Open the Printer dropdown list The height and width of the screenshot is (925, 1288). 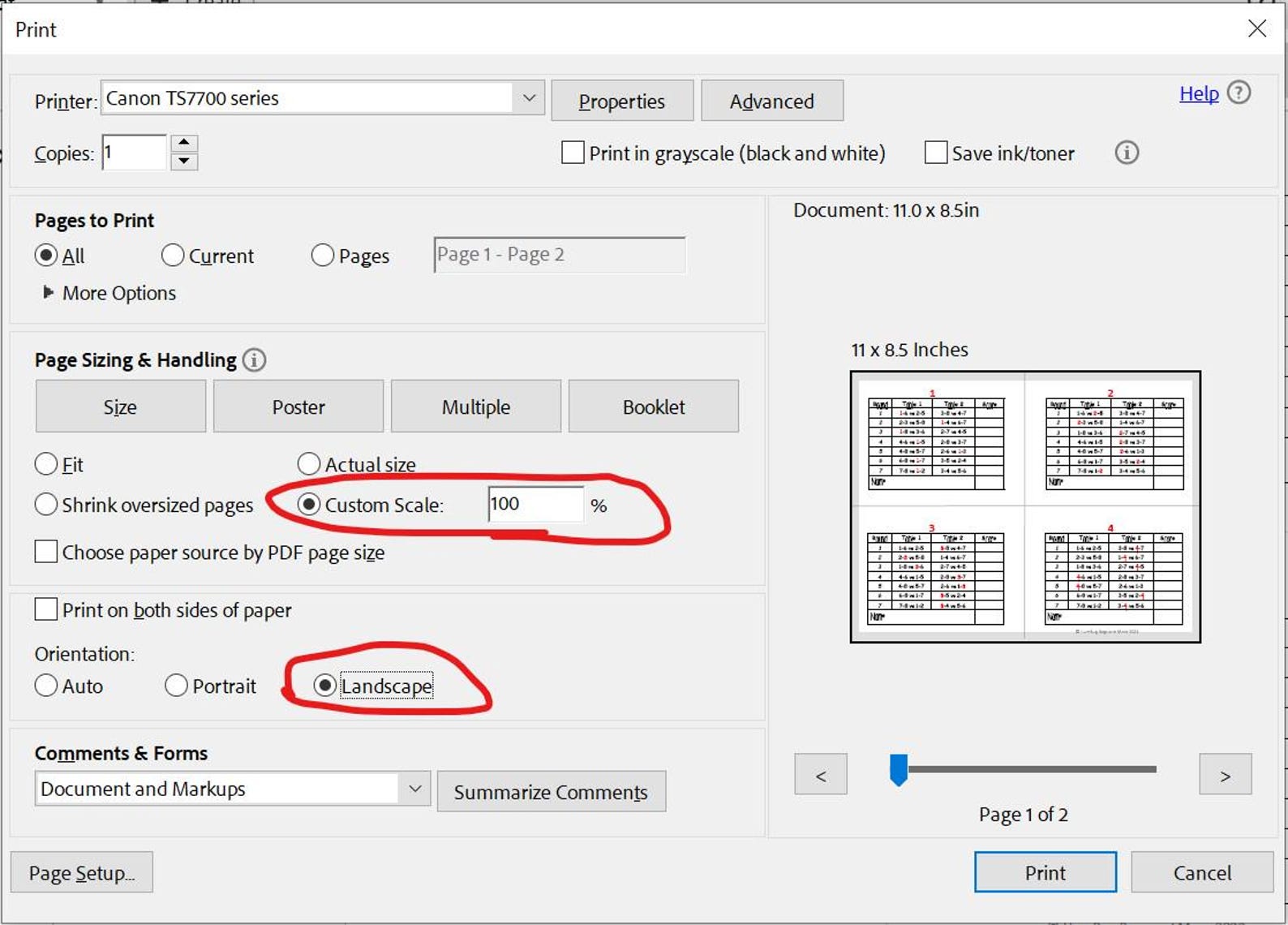[529, 98]
